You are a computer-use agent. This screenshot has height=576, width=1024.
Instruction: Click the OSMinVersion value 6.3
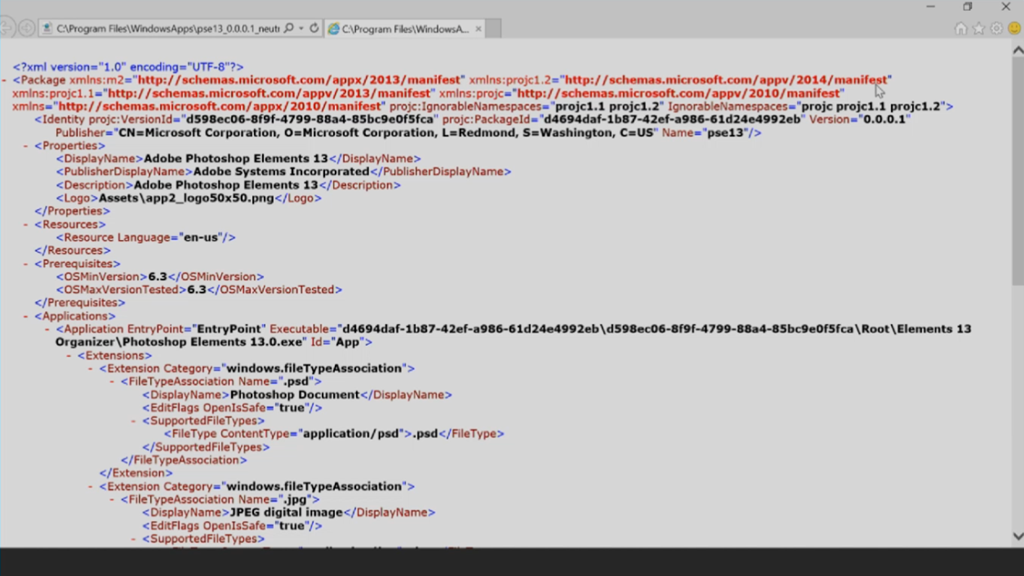[x=157, y=277]
